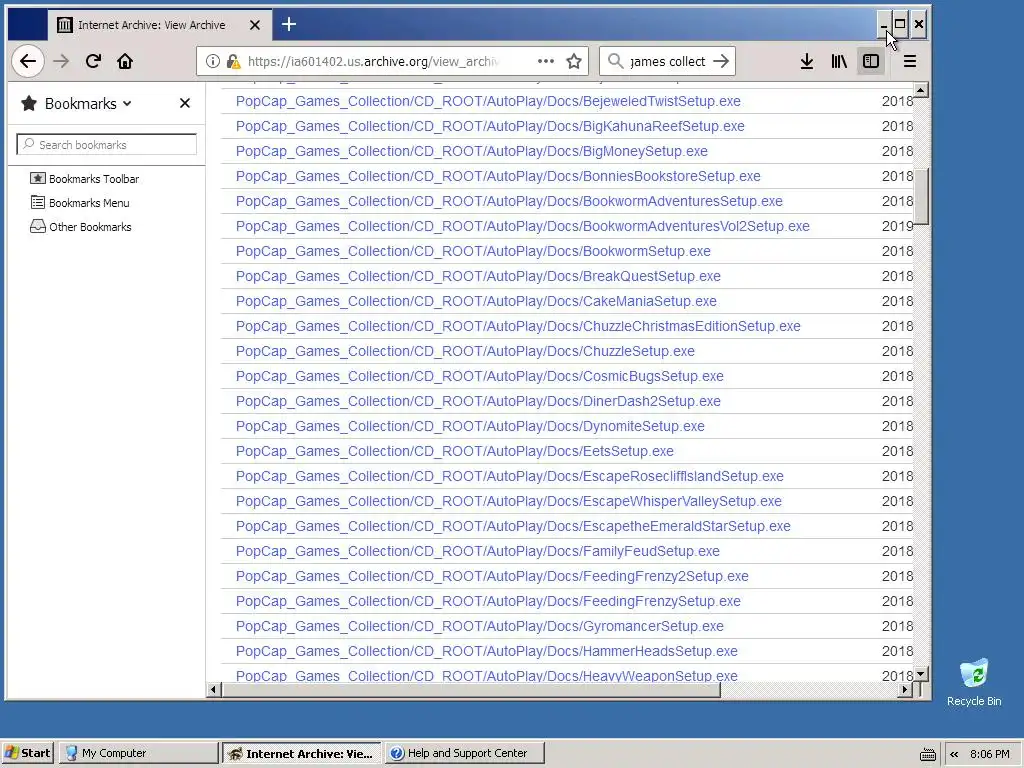Close the Bookmarks sidebar
The width and height of the screenshot is (1024, 768).
tap(185, 103)
